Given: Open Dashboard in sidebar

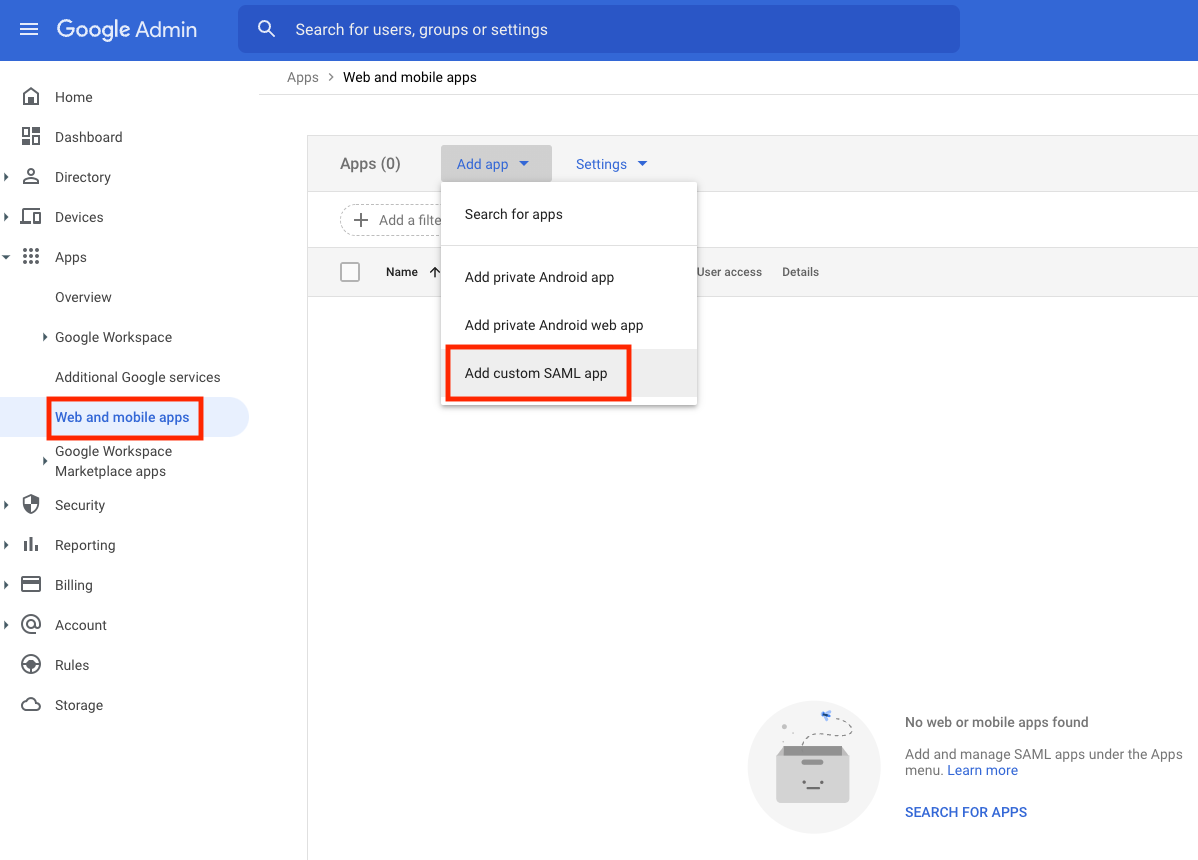Looking at the screenshot, I should tap(89, 137).
